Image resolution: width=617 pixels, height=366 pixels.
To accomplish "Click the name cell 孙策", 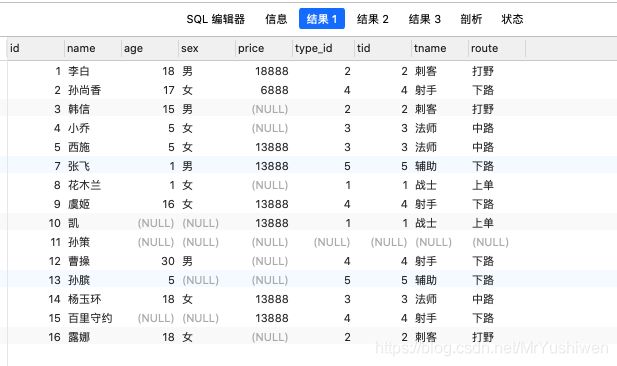I will click(x=79, y=242).
